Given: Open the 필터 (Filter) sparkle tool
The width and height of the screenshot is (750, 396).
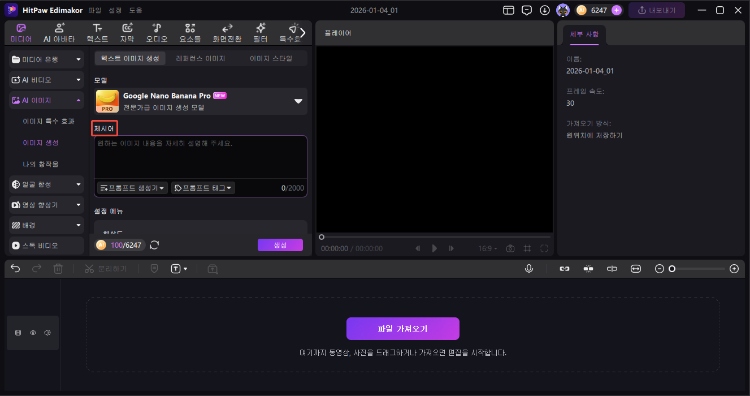Looking at the screenshot, I should click(x=261, y=33).
